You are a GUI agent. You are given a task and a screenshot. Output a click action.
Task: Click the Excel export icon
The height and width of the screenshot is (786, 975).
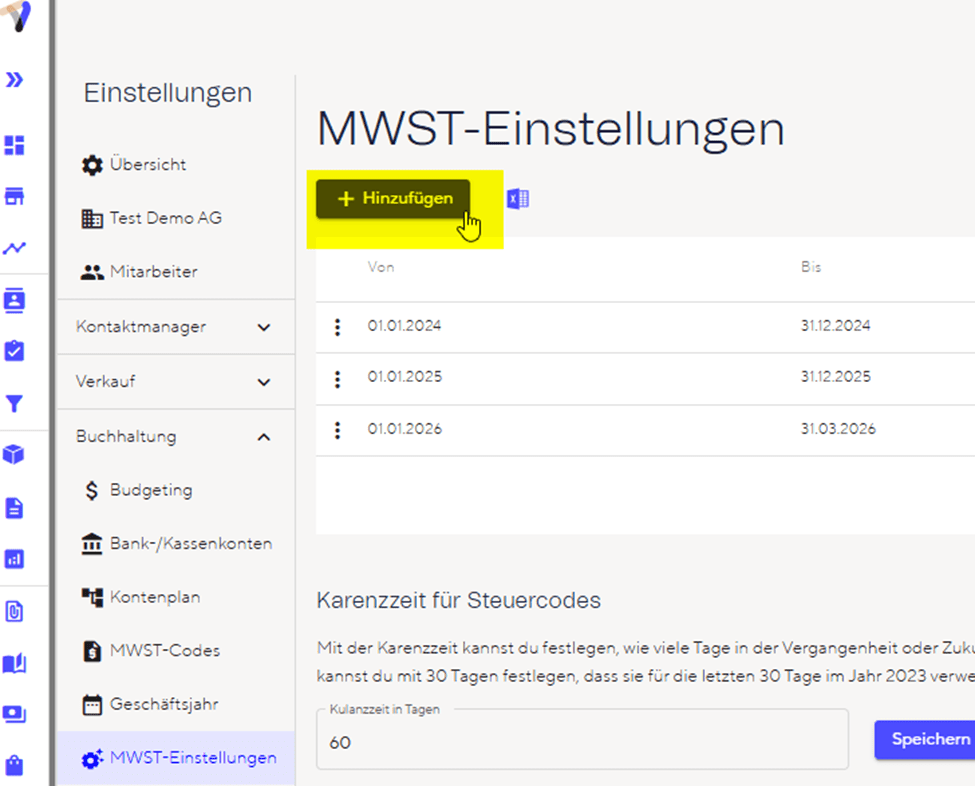point(518,199)
